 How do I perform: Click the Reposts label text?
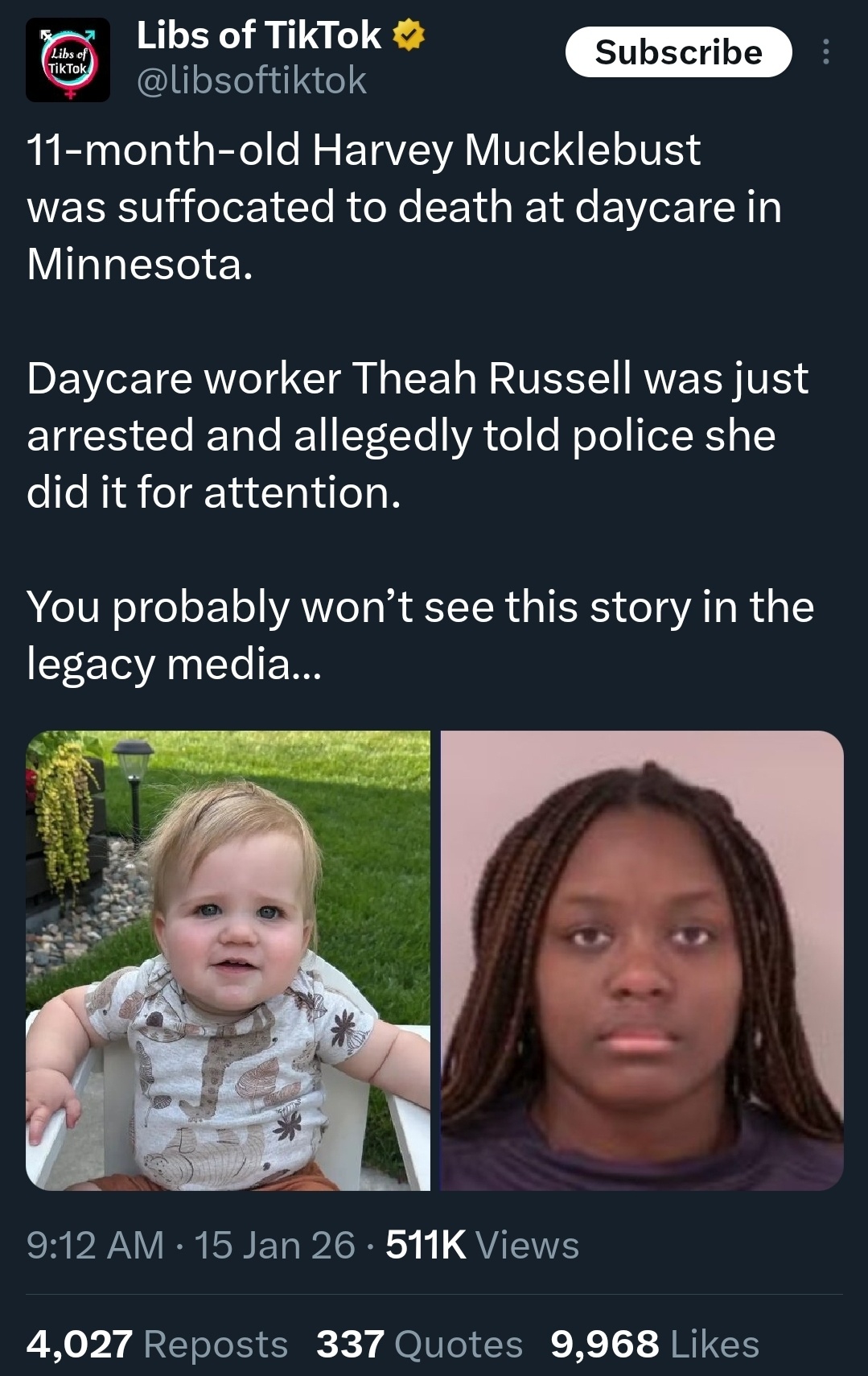click(x=216, y=1344)
